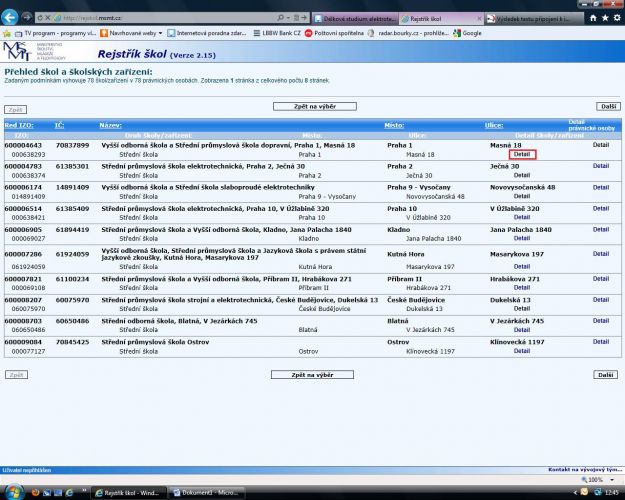The height and width of the screenshot is (500, 625).
Task: Open legal entity Detail for Blatná row
Action: [x=601, y=321]
